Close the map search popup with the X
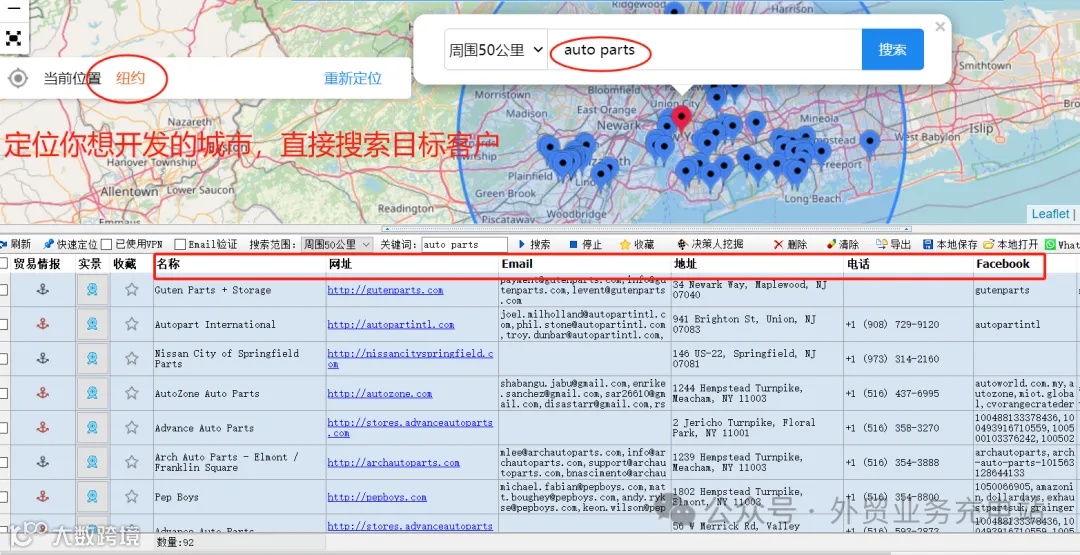The height and width of the screenshot is (555, 1080). coord(939,27)
